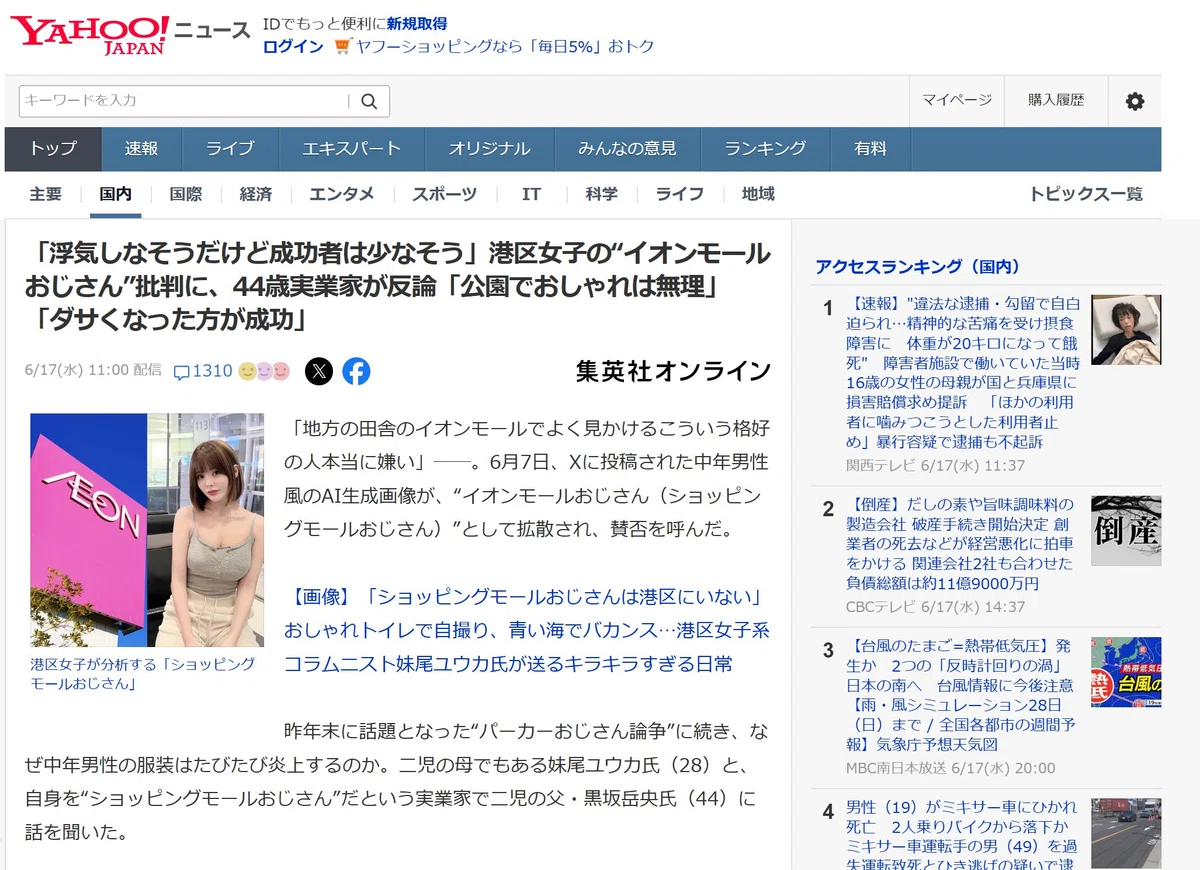Image resolution: width=1200 pixels, height=870 pixels.
Task: Switch to the ランキング tab
Action: pyautogui.click(x=765, y=149)
